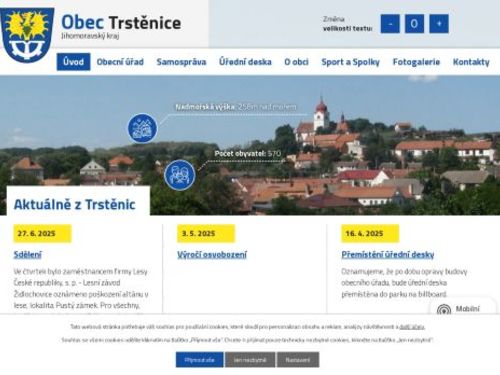
Task: Choose only necessary cookies button
Action: 250,360
